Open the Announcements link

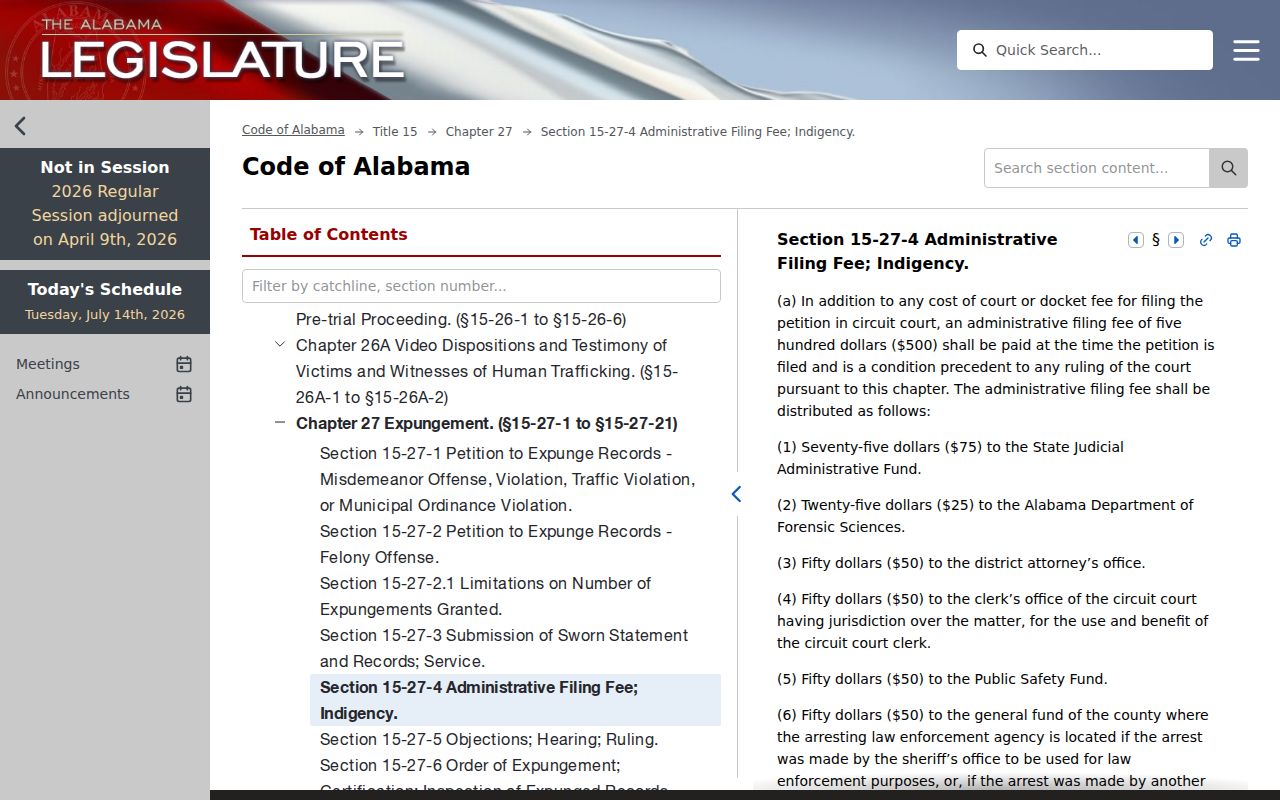tap(73, 394)
